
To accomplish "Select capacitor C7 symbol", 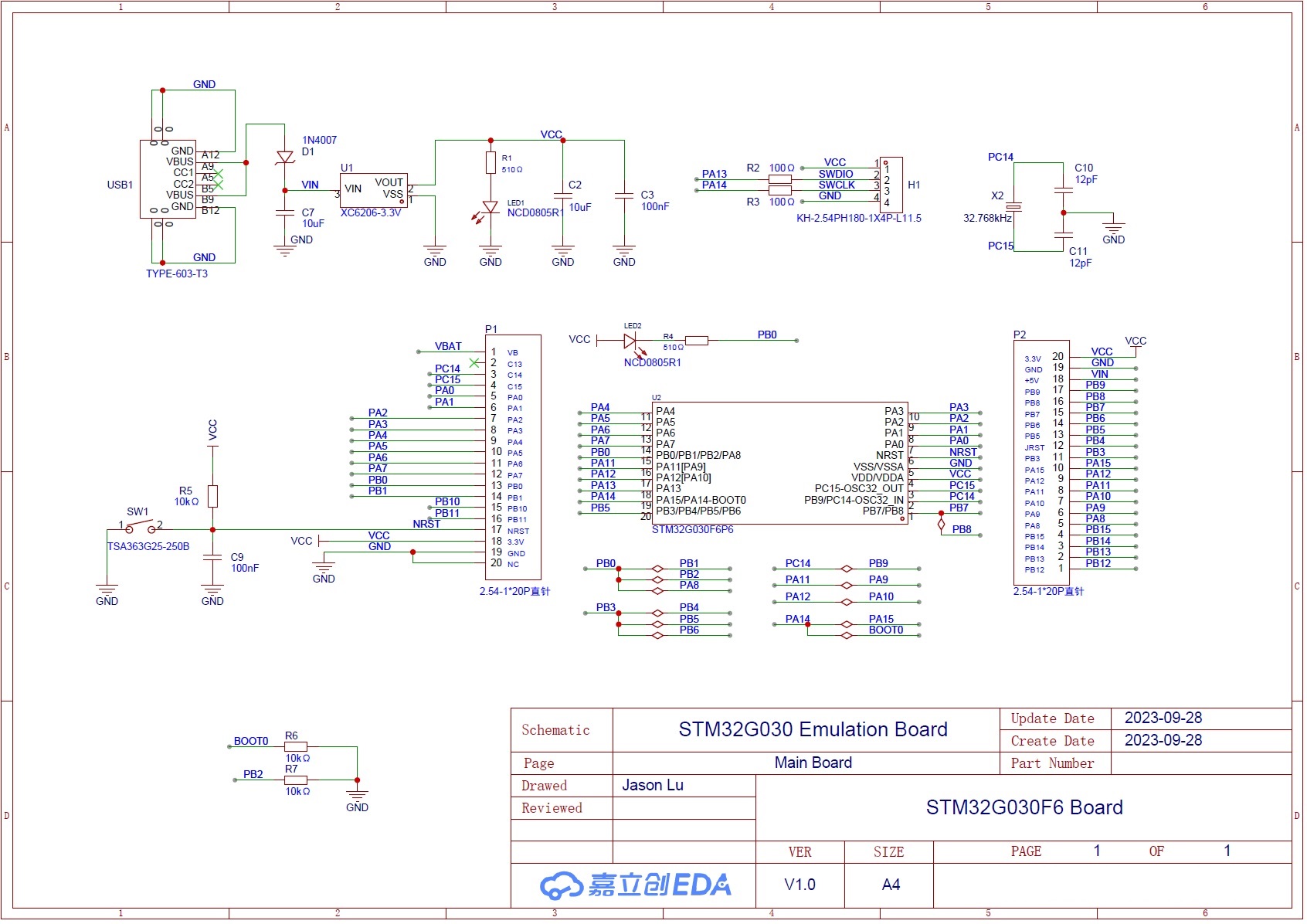I will click(x=285, y=212).
